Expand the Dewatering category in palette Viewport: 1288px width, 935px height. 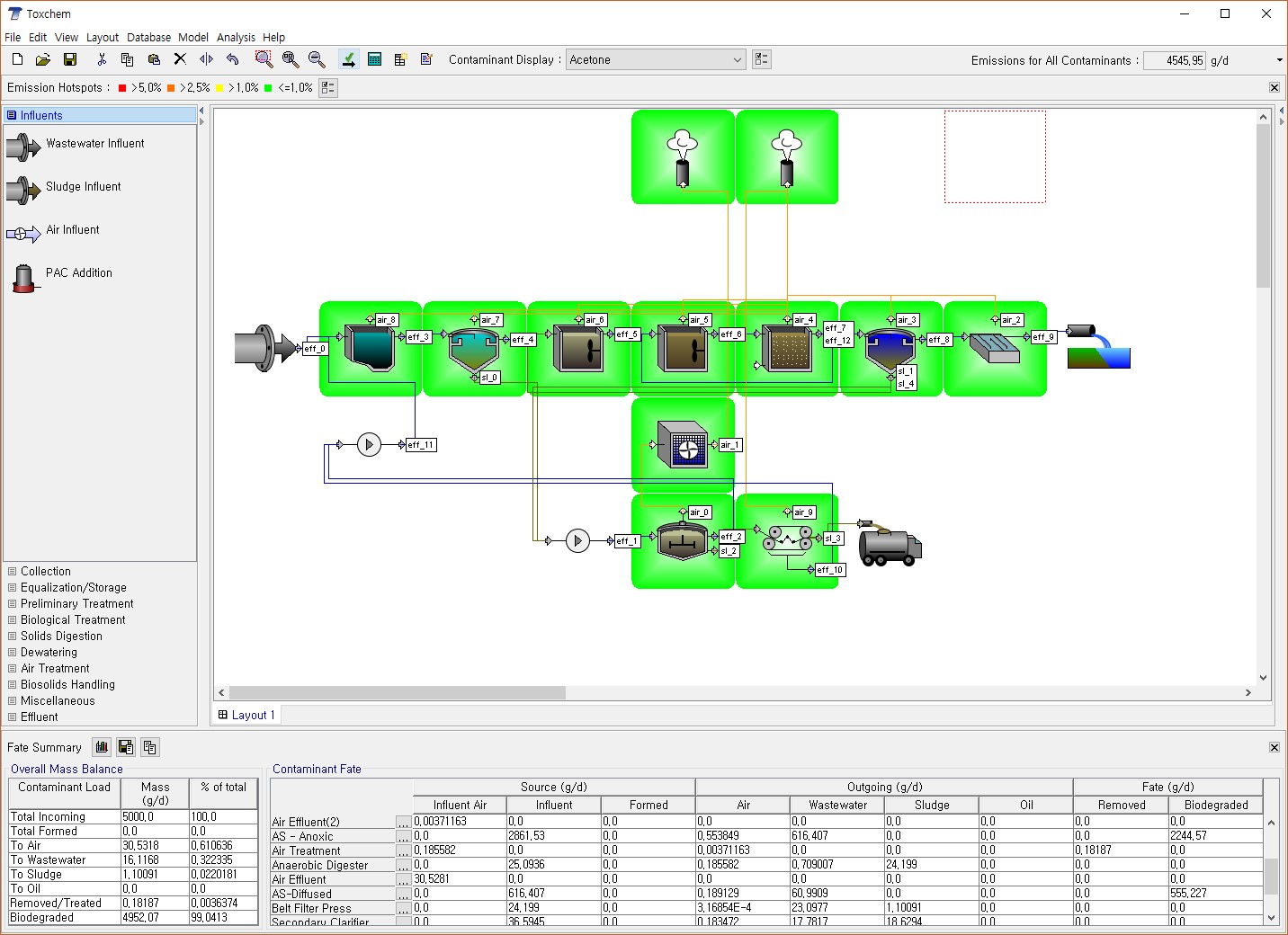click(49, 652)
